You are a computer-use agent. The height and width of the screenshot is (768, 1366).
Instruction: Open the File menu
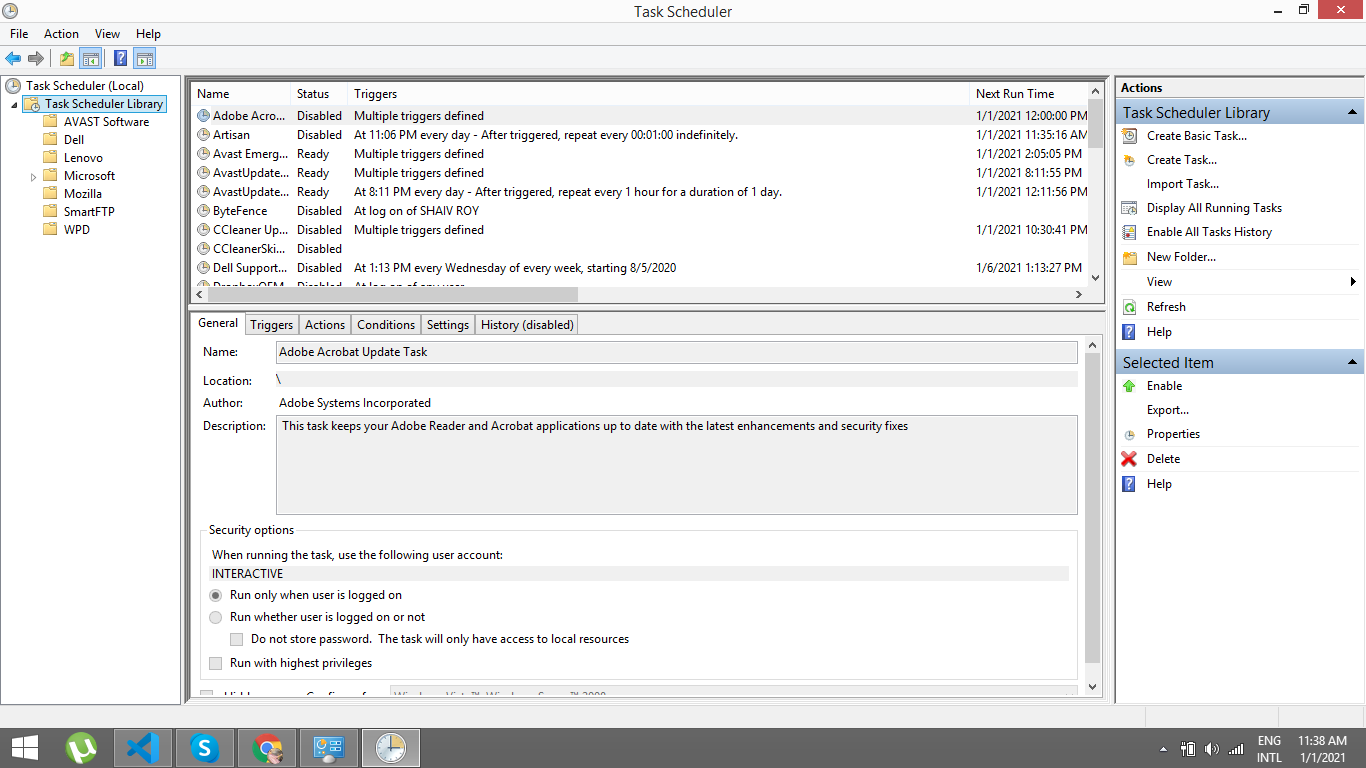[19, 33]
